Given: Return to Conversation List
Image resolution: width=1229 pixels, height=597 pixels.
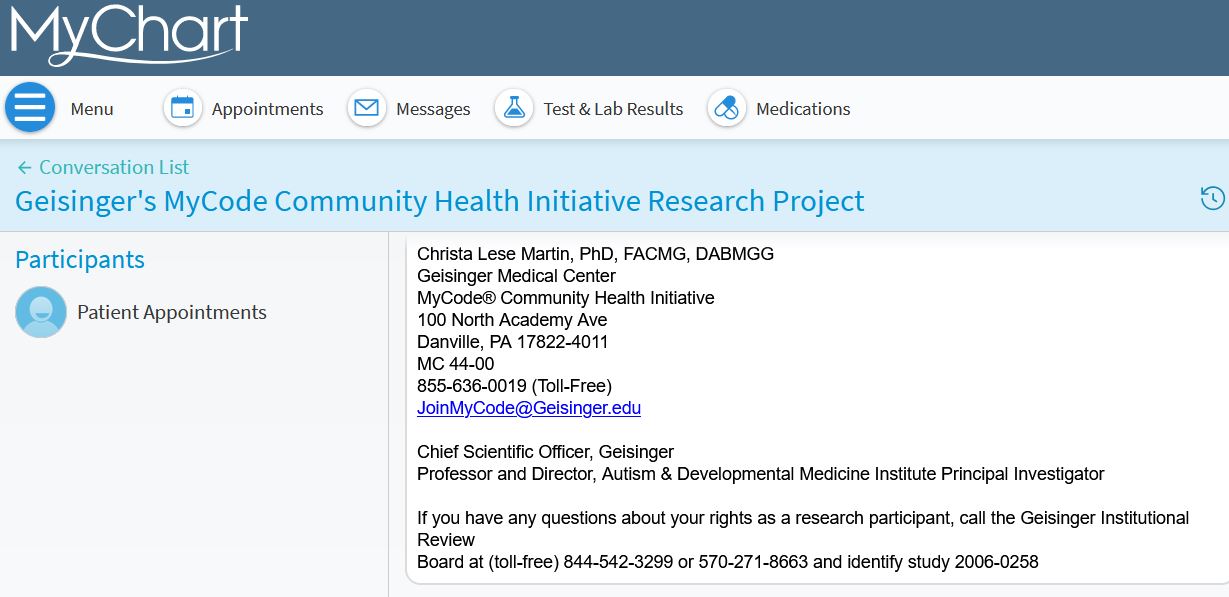Looking at the screenshot, I should pos(103,167).
